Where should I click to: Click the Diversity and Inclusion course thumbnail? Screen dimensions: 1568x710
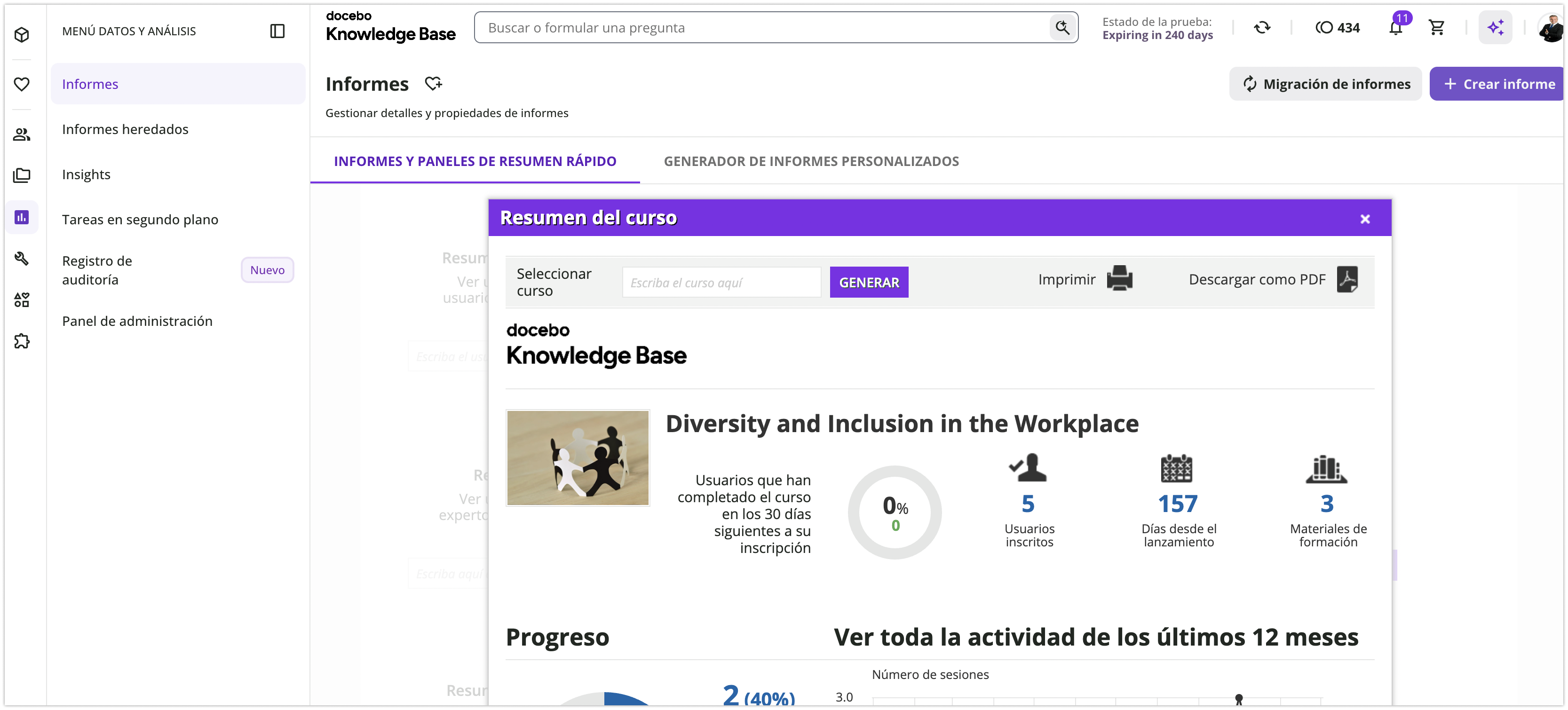(x=578, y=458)
